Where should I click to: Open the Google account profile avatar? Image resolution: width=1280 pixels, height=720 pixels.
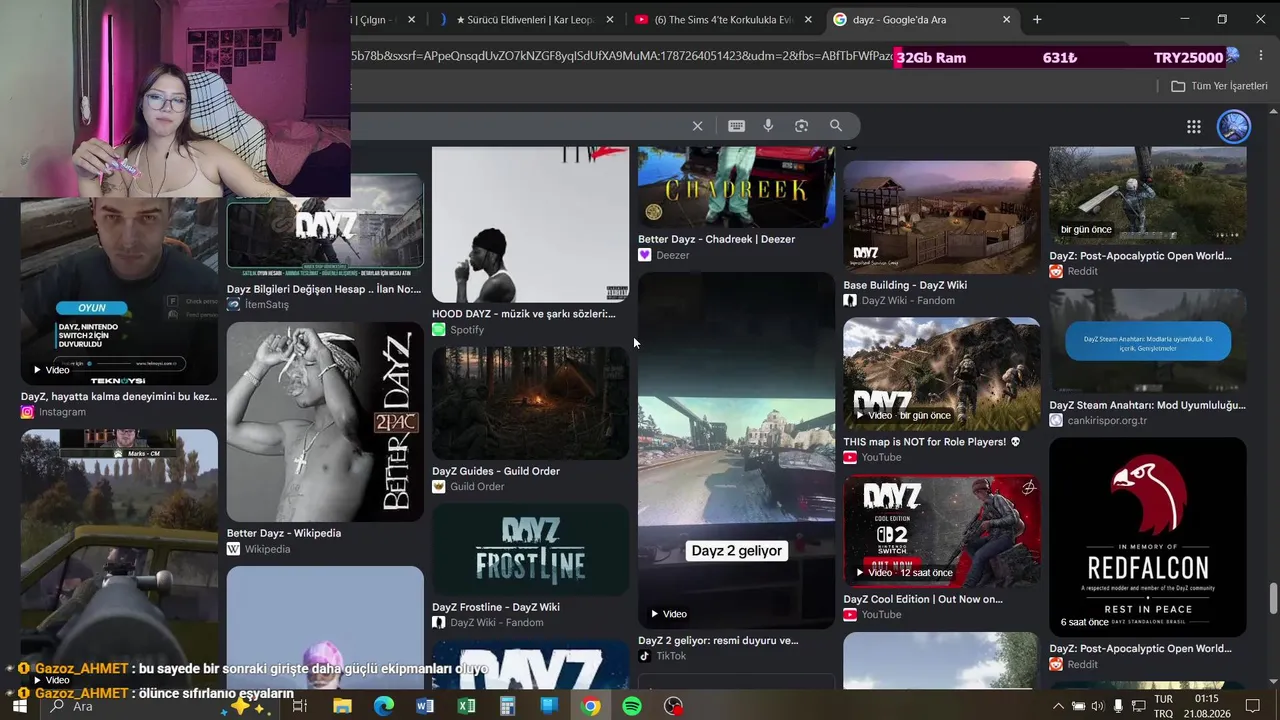[1233, 126]
